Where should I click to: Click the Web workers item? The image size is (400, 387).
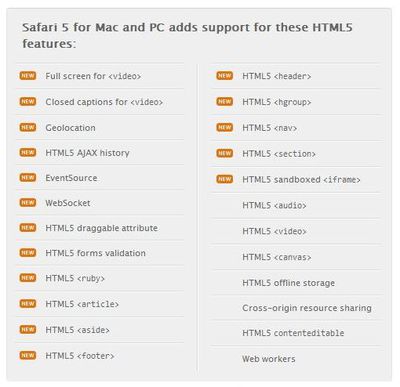269,359
